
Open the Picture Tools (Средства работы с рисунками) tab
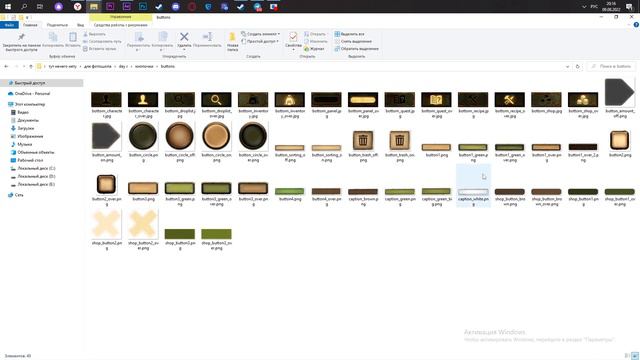pyautogui.click(x=120, y=25)
